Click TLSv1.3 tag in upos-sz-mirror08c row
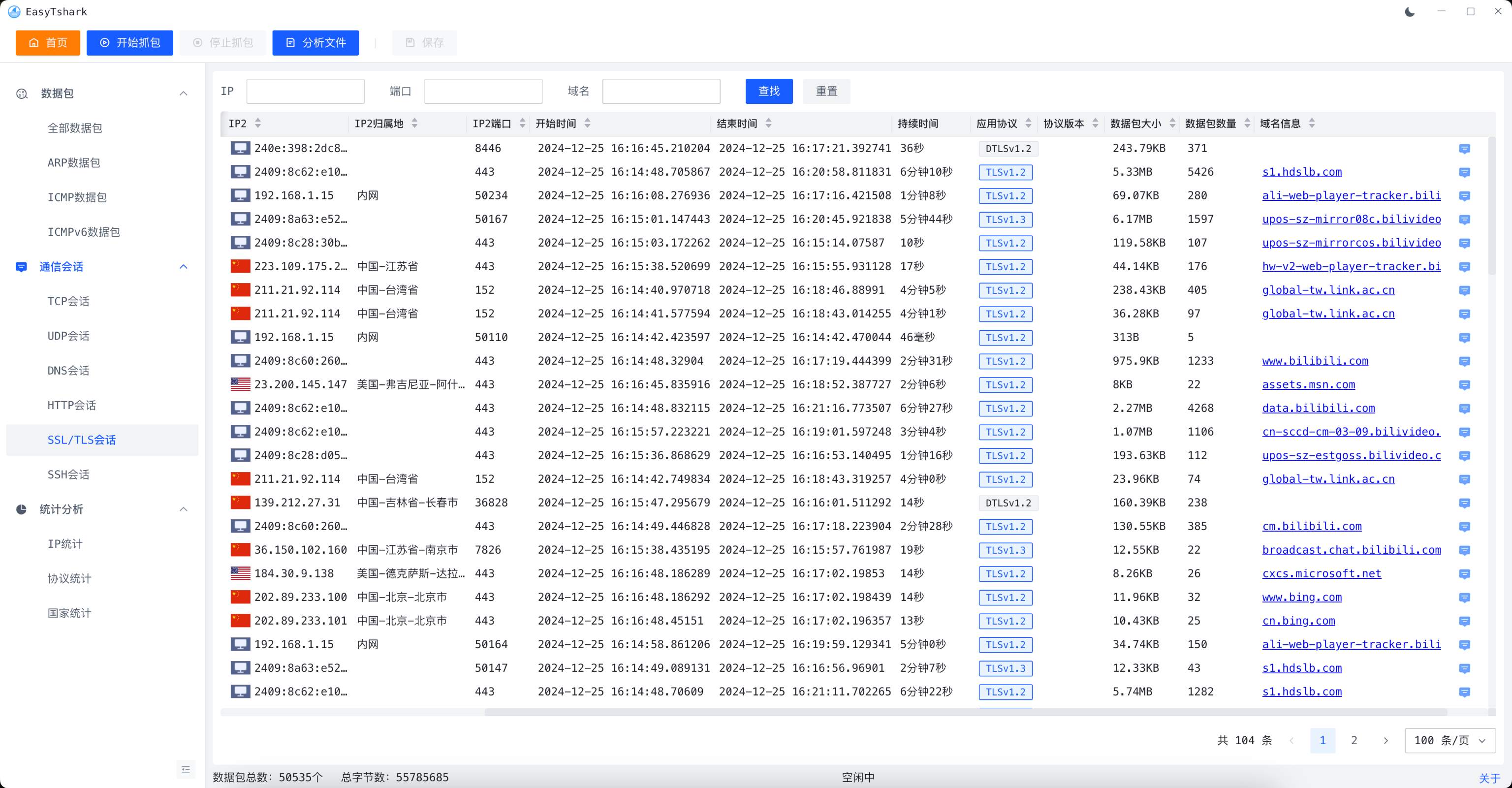 click(x=1006, y=220)
